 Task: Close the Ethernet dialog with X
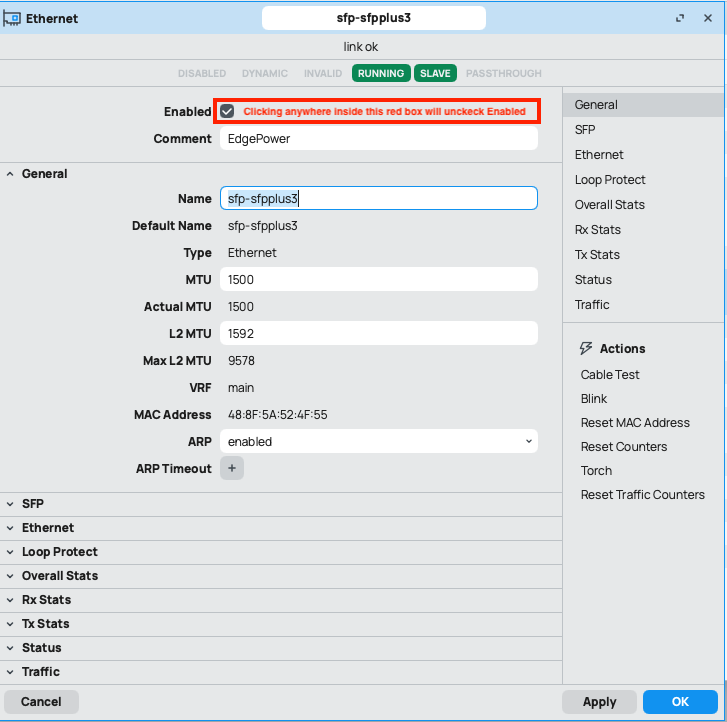[708, 18]
